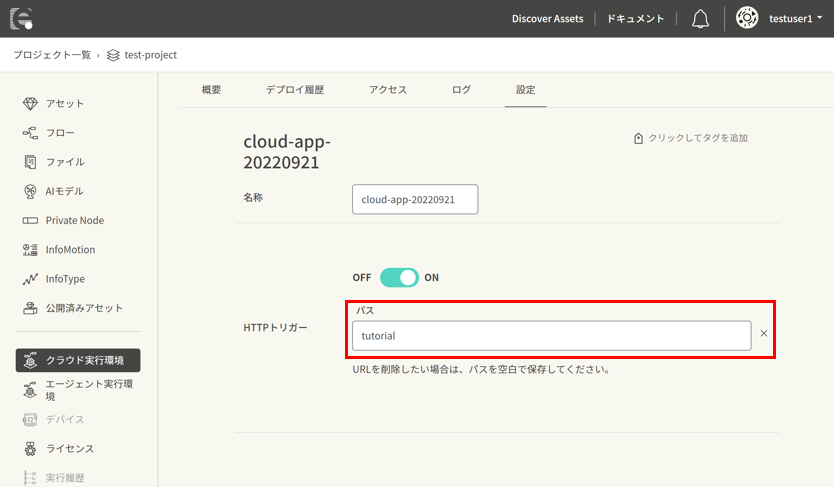The height and width of the screenshot is (488, 834).
Task: Click the パス input containing tutorial
Action: [552, 336]
